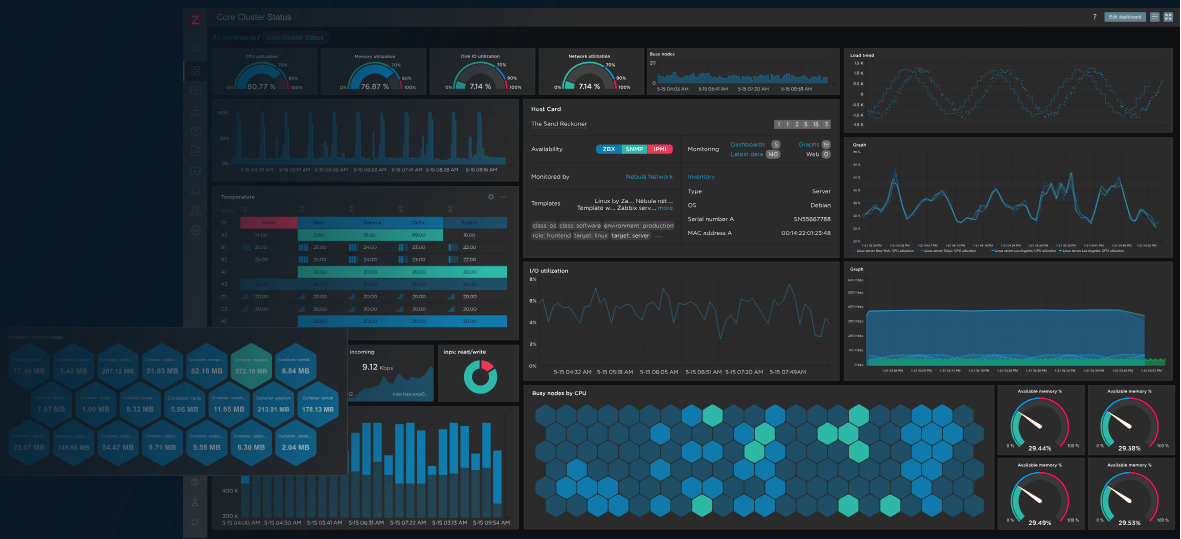Expand hidden tags ellipsis in Host Card
The image size is (1181, 539).
pos(657,235)
